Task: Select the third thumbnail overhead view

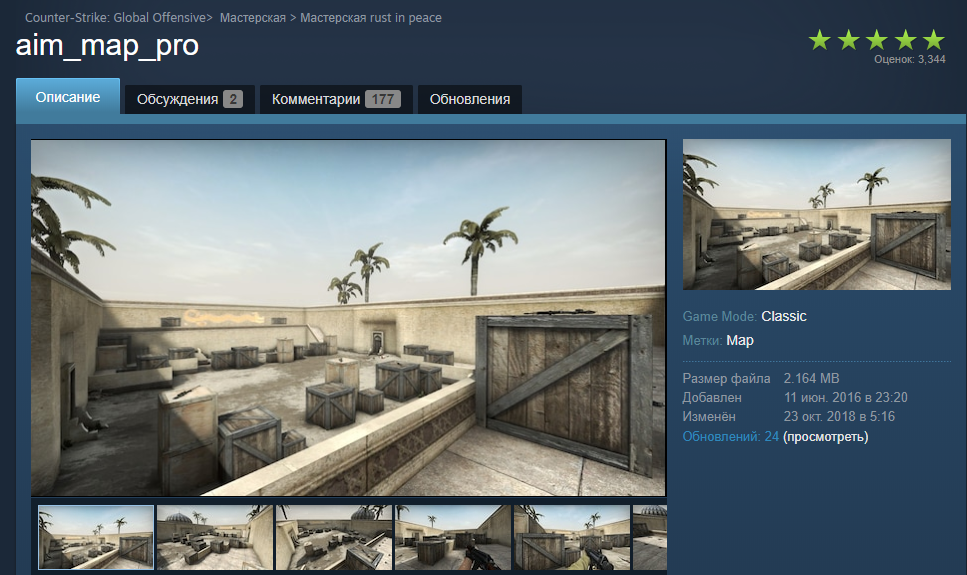Action: pyautogui.click(x=334, y=537)
